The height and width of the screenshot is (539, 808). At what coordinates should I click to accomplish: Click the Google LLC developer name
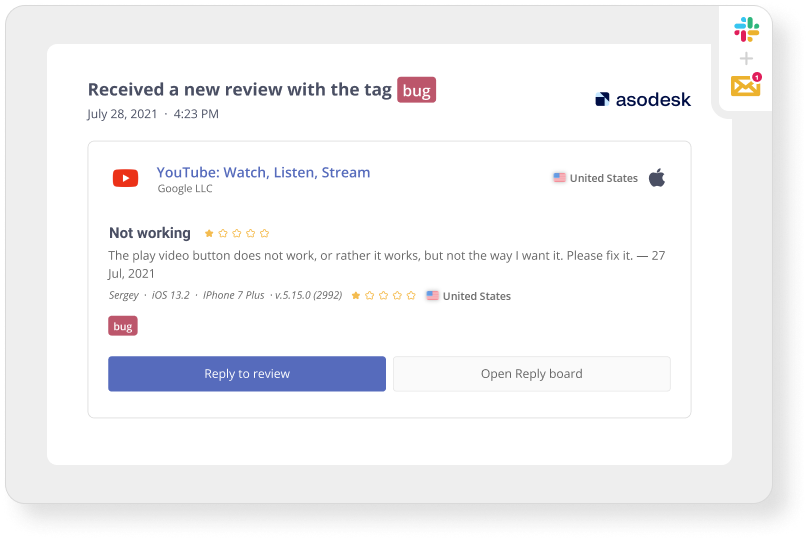(185, 189)
